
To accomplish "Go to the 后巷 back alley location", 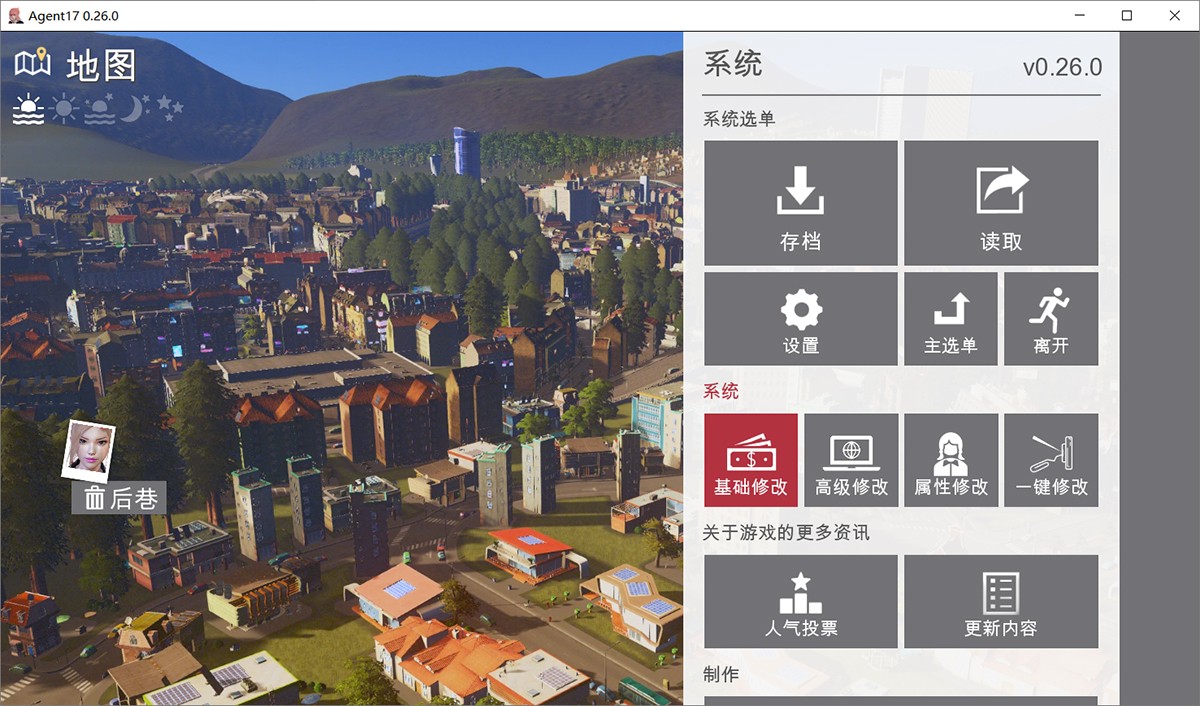I will pyautogui.click(x=119, y=498).
